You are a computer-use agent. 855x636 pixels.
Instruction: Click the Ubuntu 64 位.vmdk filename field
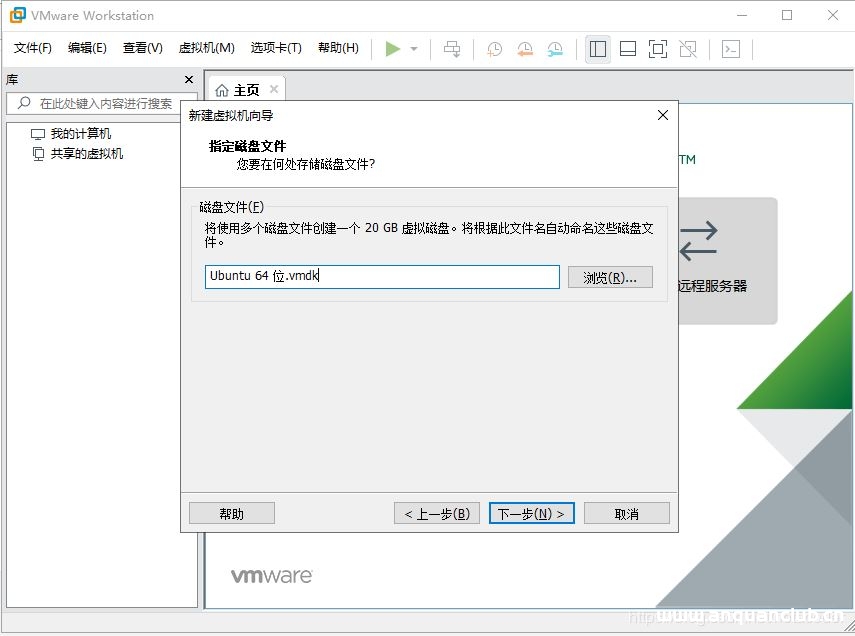380,277
